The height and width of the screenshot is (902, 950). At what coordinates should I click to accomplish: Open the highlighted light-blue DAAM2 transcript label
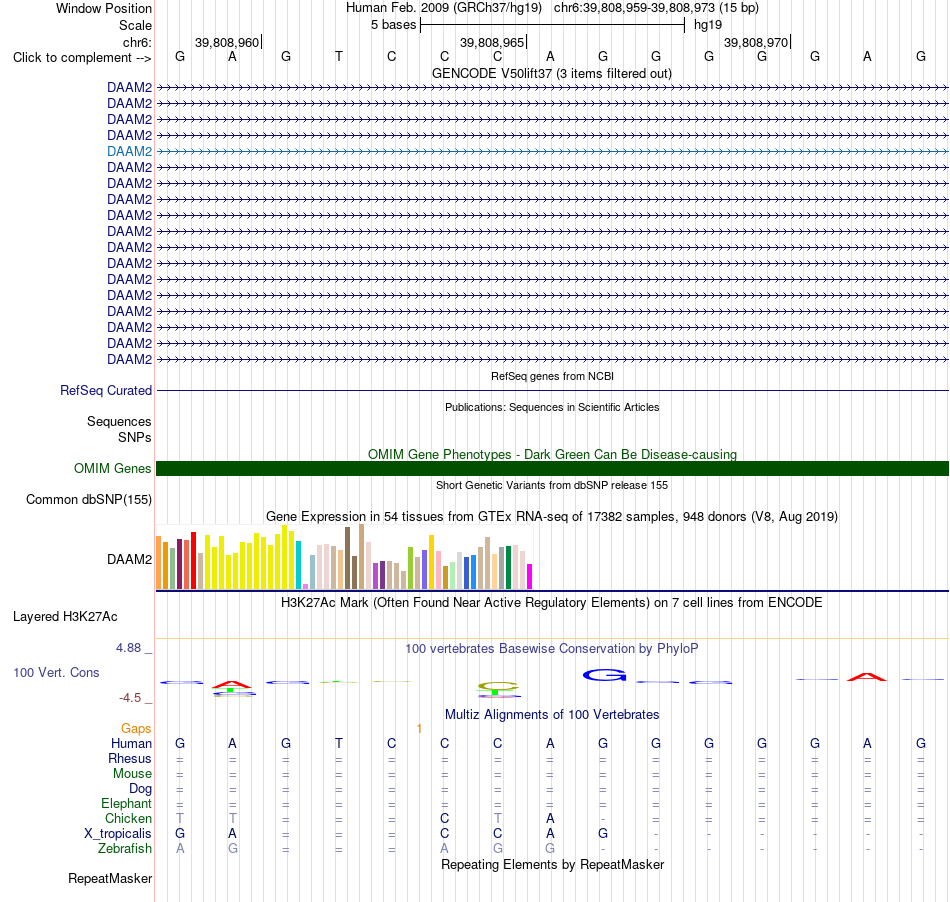click(129, 151)
